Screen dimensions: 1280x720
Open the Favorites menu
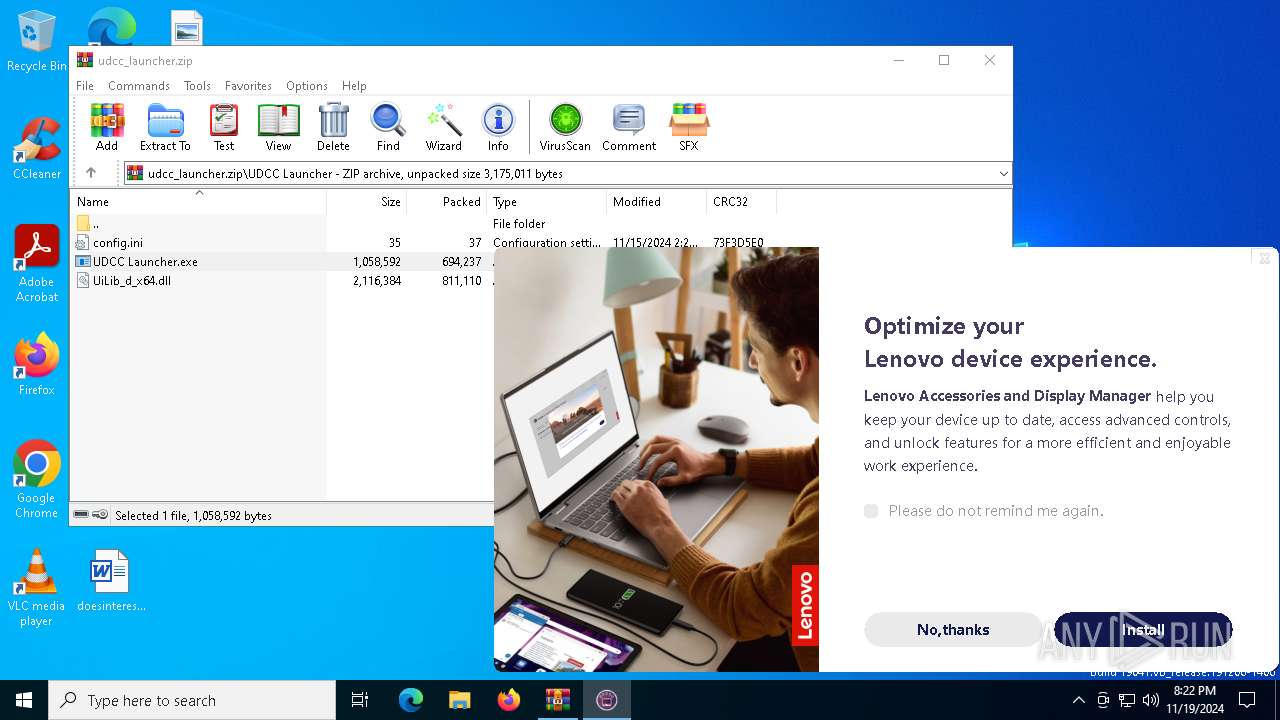click(248, 86)
